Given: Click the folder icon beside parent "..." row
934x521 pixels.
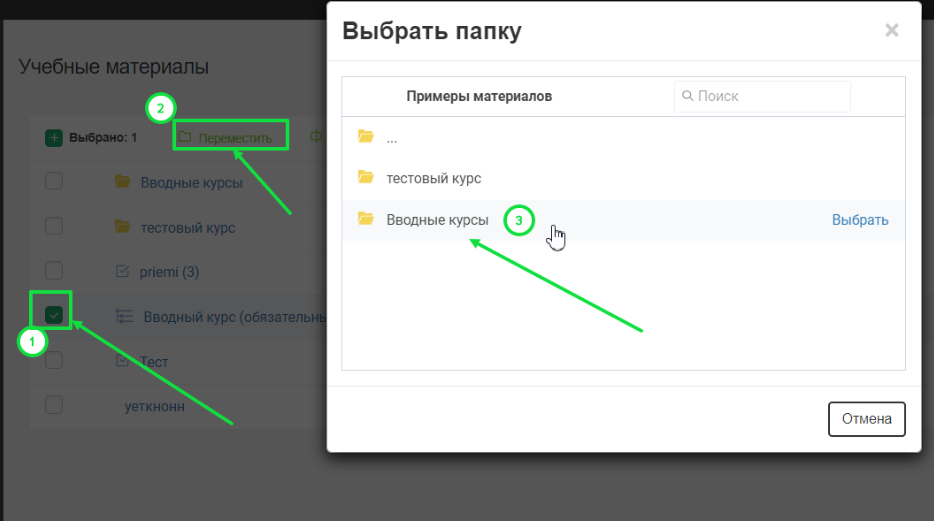Looking at the screenshot, I should click(x=366, y=136).
